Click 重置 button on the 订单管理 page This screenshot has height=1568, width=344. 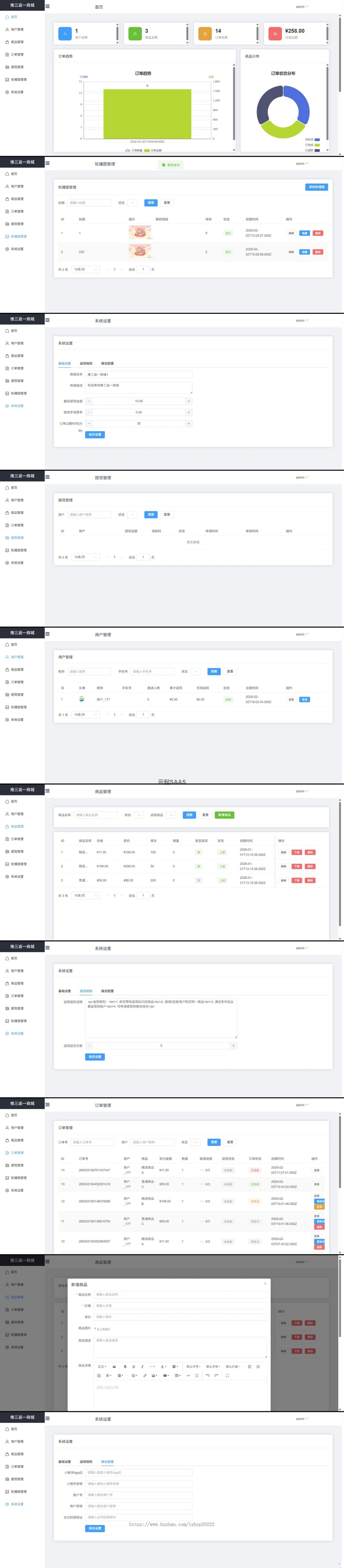pyautogui.click(x=230, y=1142)
